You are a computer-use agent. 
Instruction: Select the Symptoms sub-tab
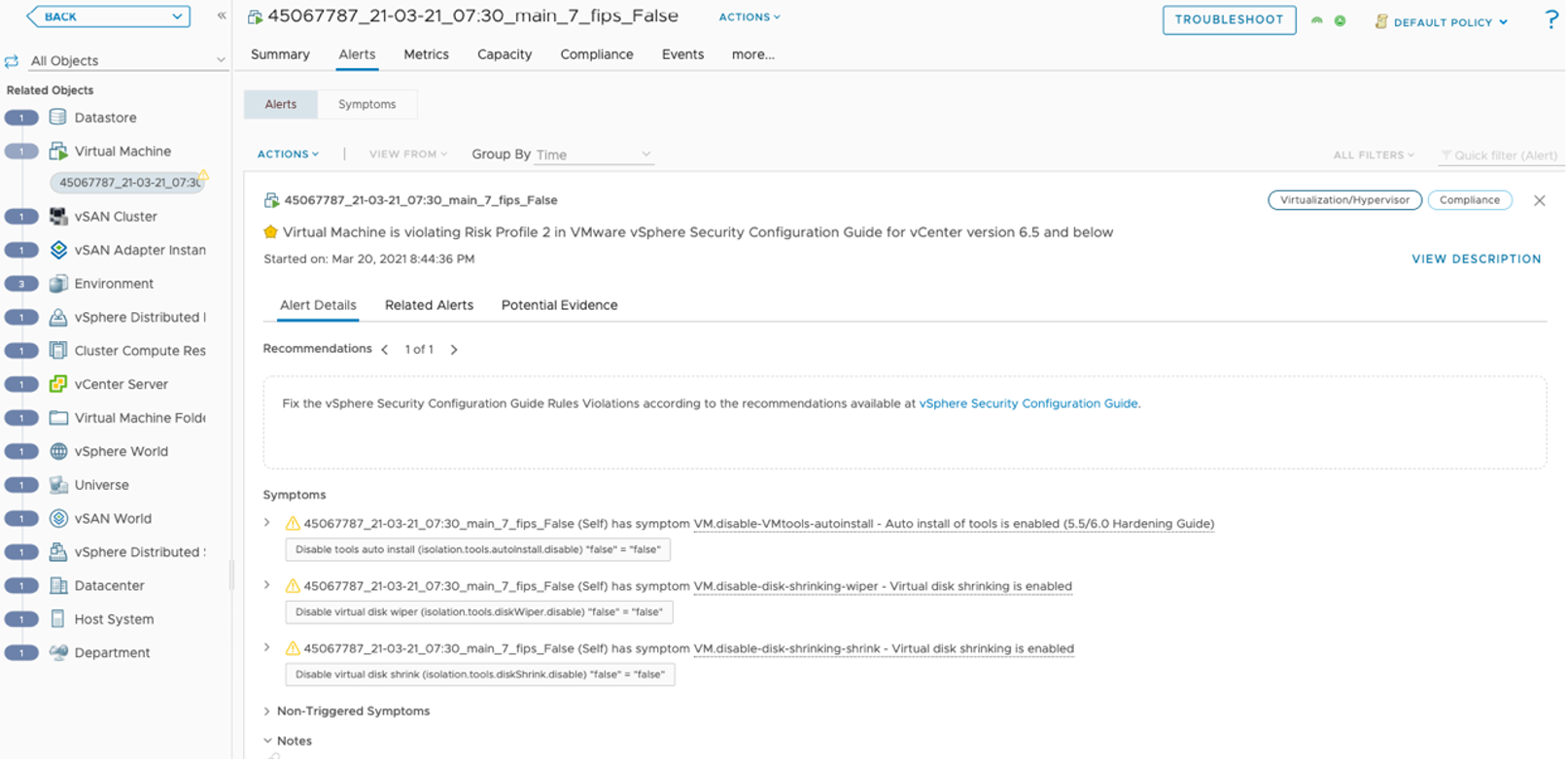pyautogui.click(x=367, y=104)
